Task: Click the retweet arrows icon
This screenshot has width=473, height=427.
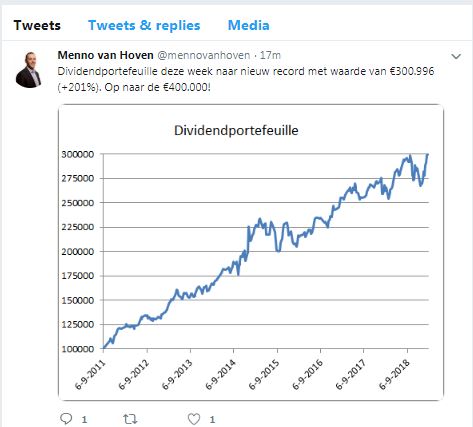Action: [x=130, y=419]
